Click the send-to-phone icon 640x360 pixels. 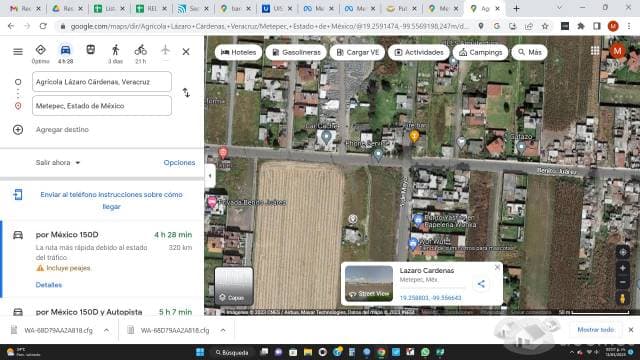coord(18,194)
